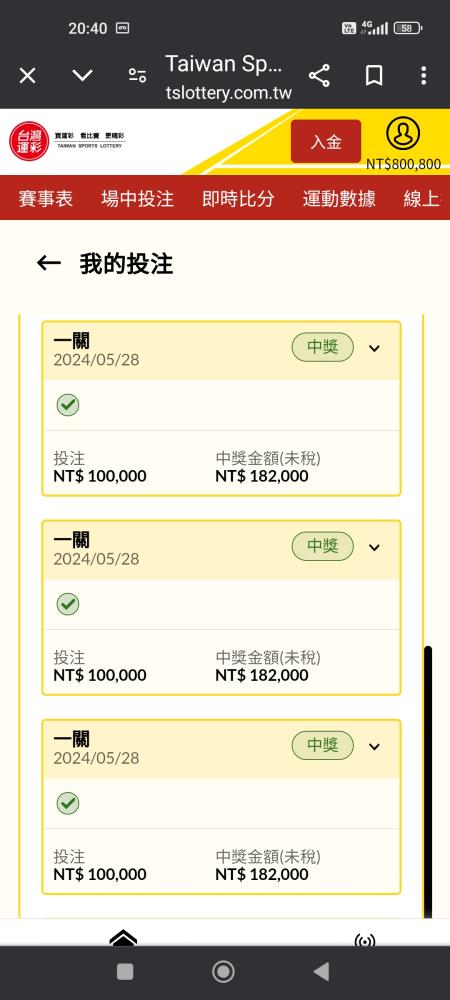Tap the Android home navigation button

tap(223, 972)
